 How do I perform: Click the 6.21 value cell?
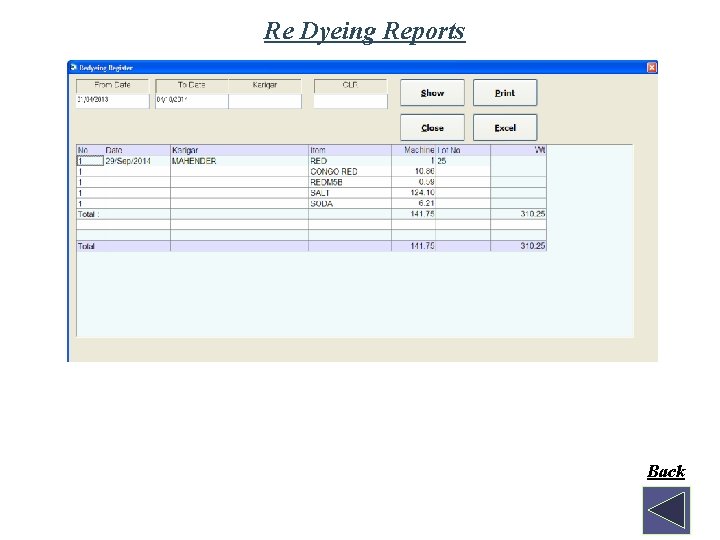pos(413,203)
